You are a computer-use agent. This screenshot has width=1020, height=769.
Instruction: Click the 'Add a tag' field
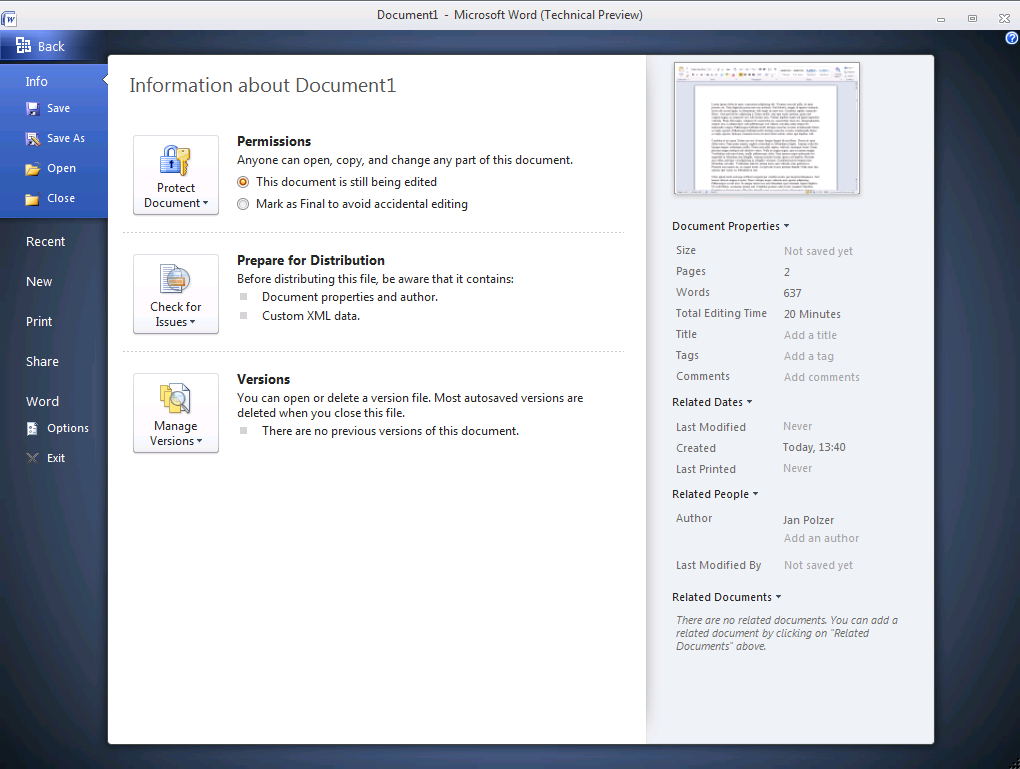coord(809,356)
